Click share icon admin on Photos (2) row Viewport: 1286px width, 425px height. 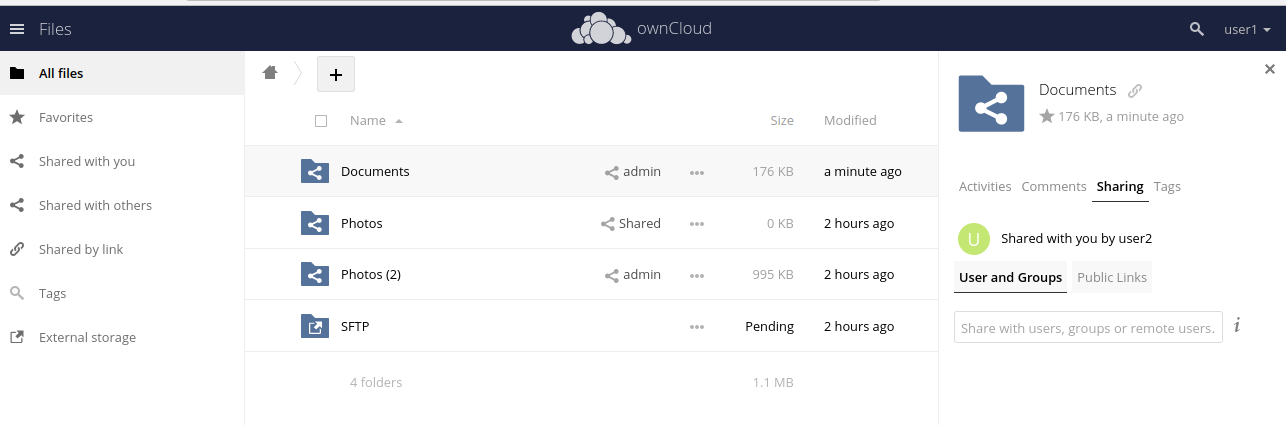coord(633,275)
